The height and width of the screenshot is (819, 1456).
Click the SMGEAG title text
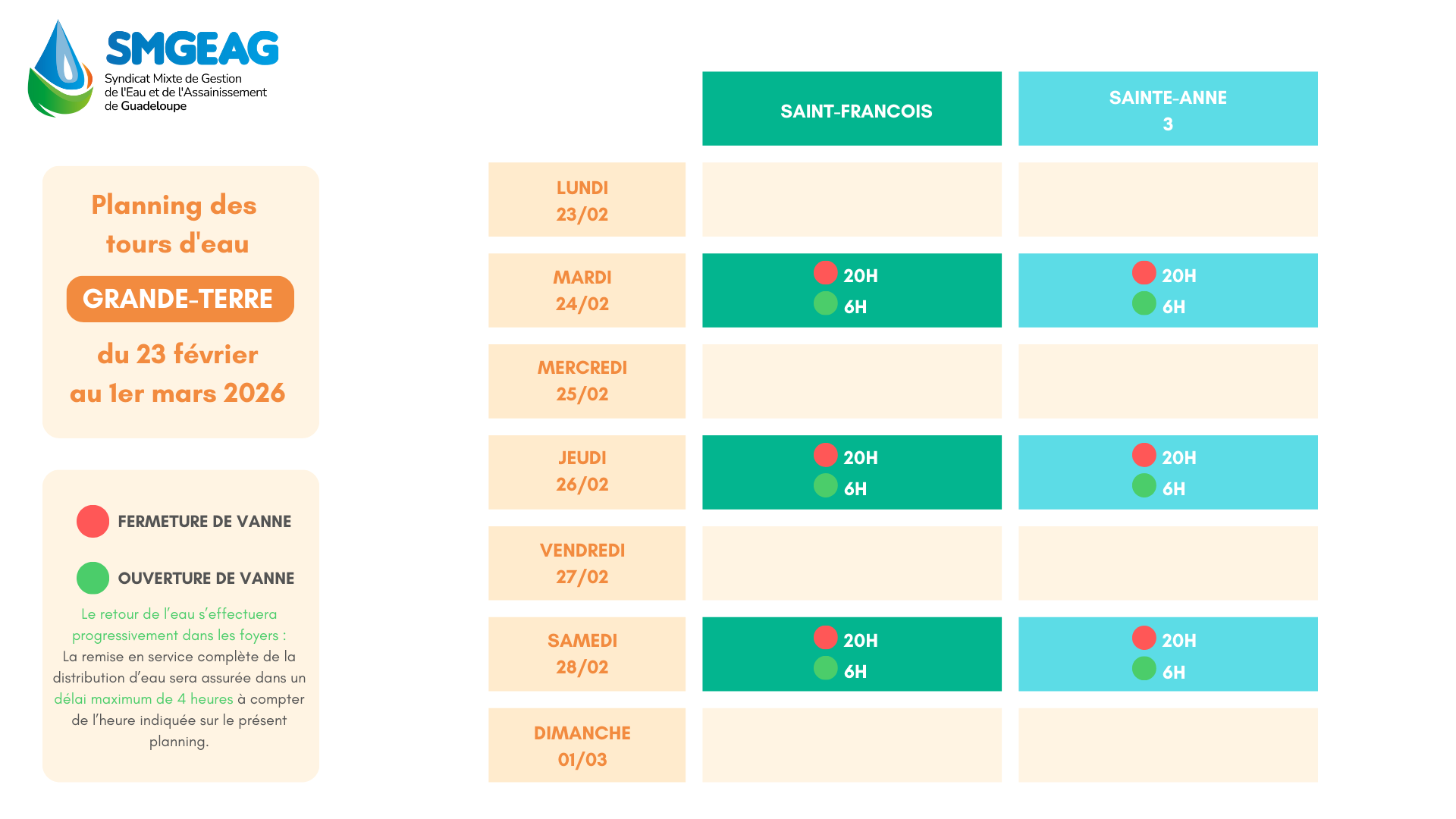(193, 49)
